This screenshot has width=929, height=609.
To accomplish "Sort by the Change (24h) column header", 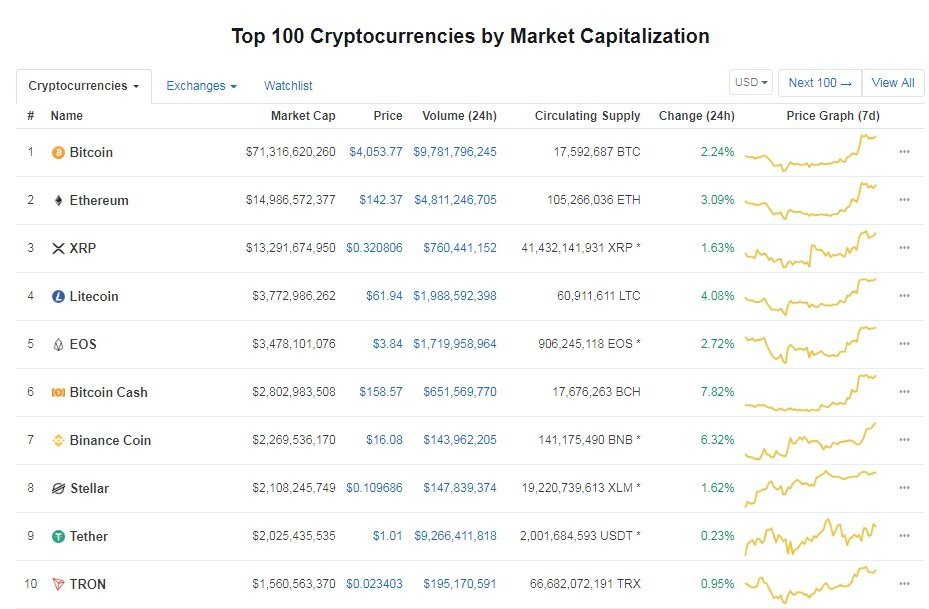I will coord(696,116).
